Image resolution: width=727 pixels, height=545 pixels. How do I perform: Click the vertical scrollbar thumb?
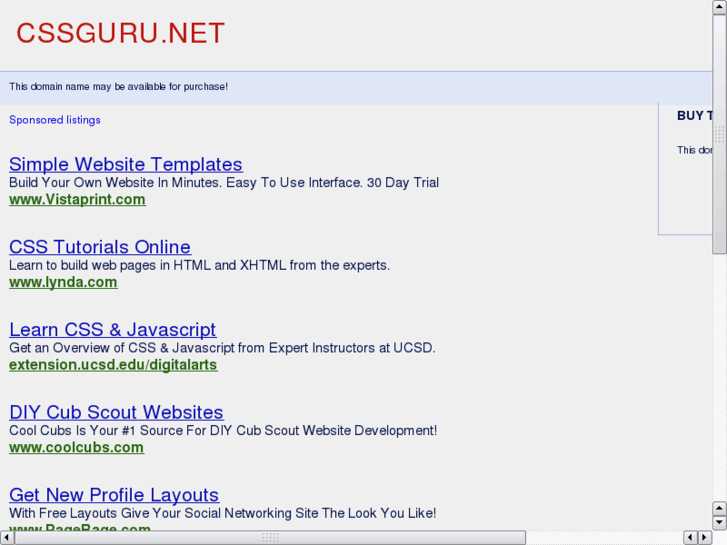coord(720,134)
